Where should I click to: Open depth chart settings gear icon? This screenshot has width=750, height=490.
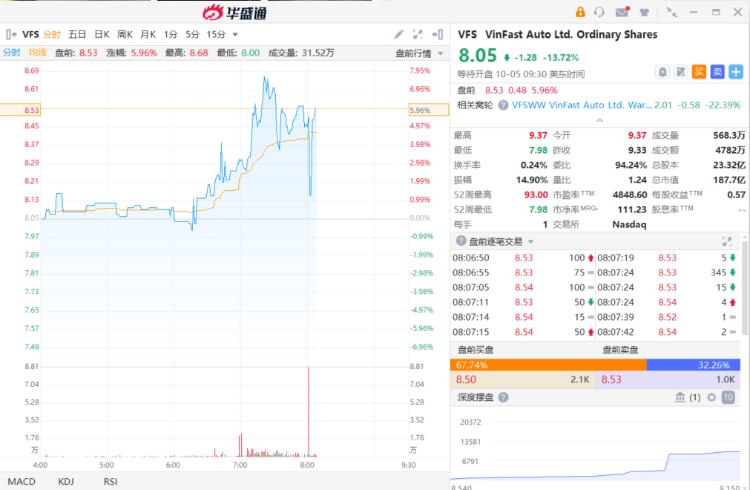(x=712, y=397)
